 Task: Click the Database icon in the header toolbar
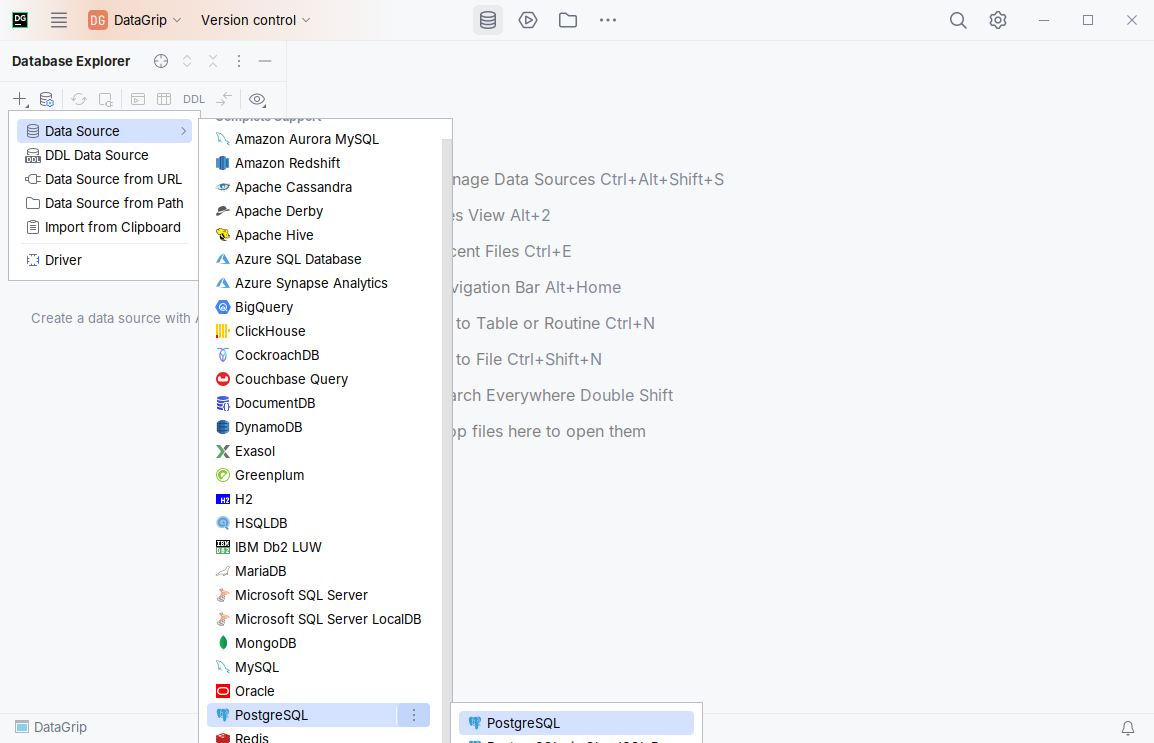click(488, 19)
